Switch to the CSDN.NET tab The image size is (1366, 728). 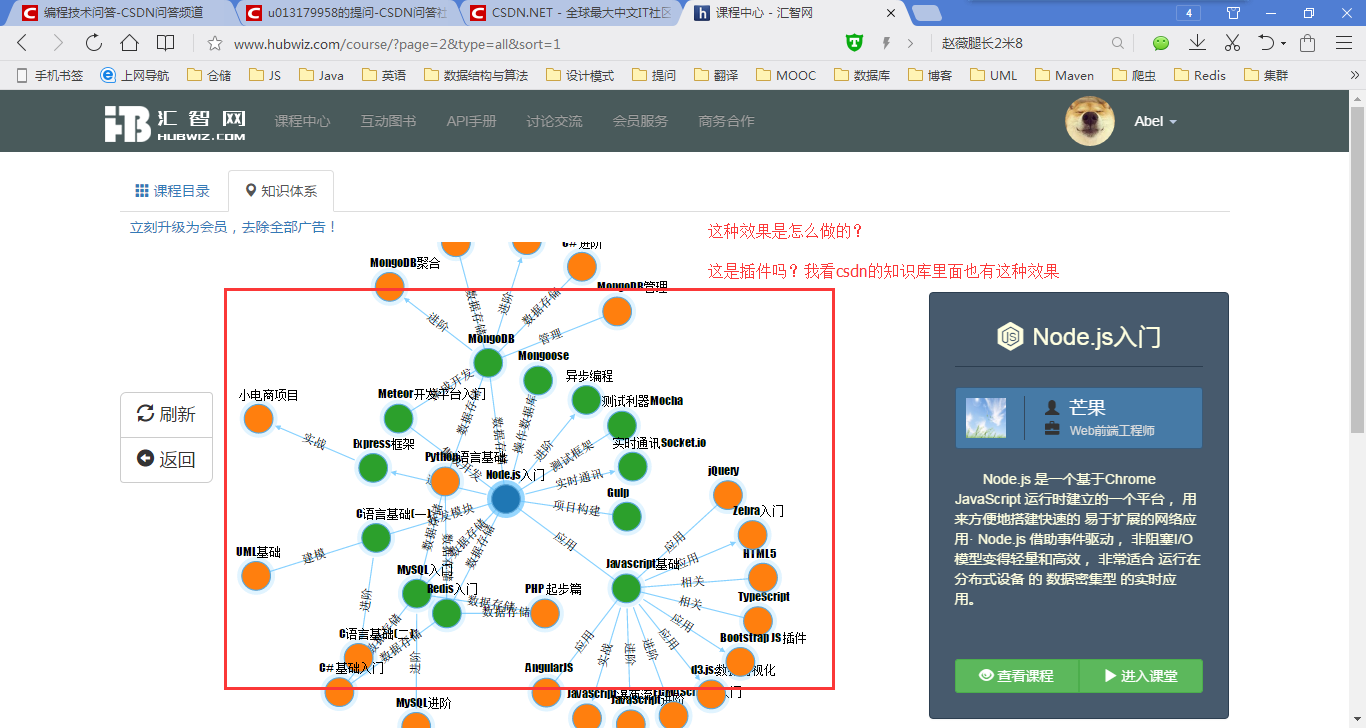coord(573,13)
